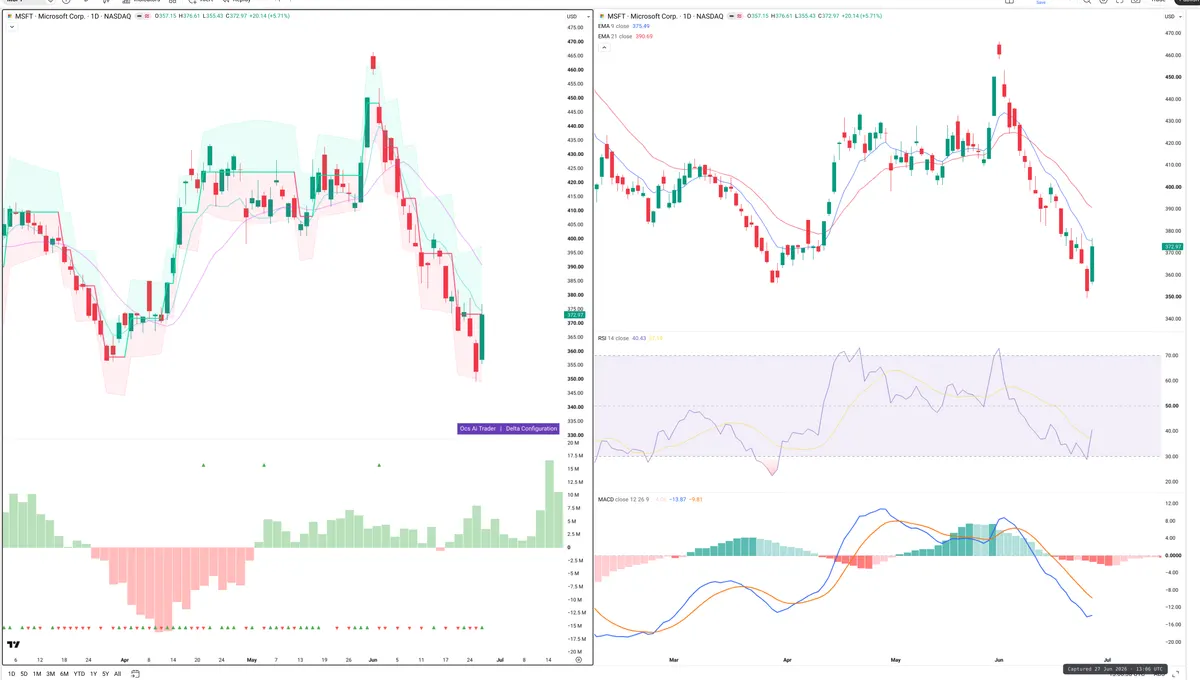Screen dimensions: 1200x680
Task: Click the go-to-date icon at the left time axis
Action: [135, 673]
